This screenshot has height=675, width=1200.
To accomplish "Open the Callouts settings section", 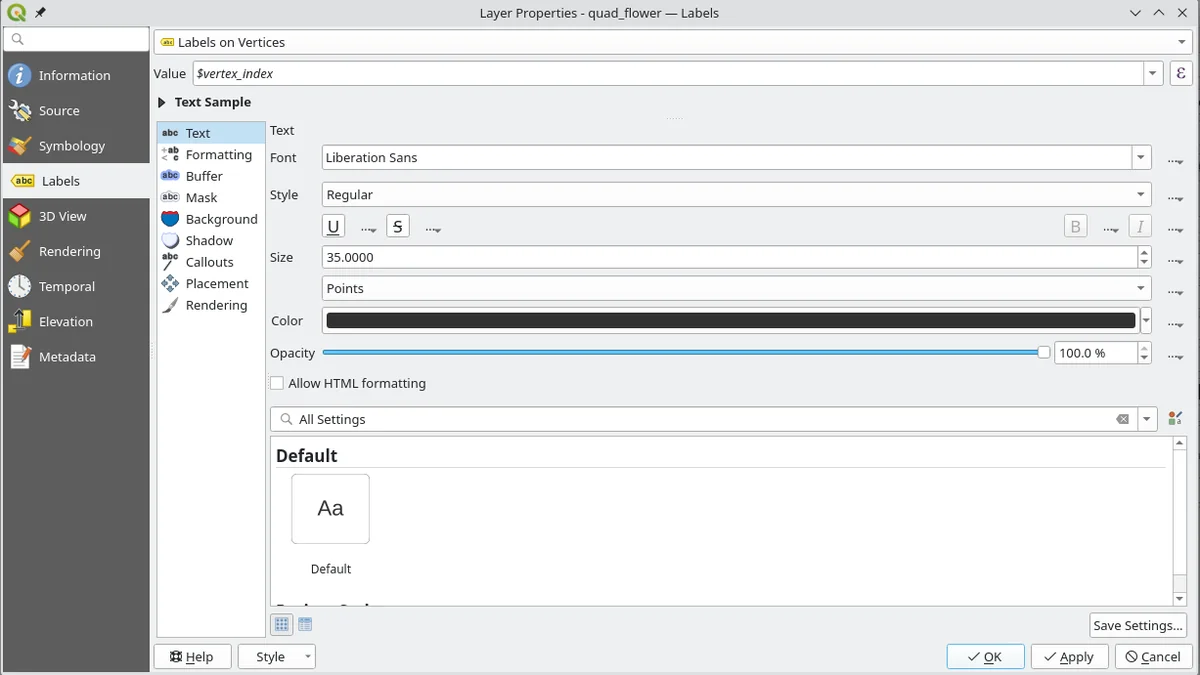I will coord(209,262).
